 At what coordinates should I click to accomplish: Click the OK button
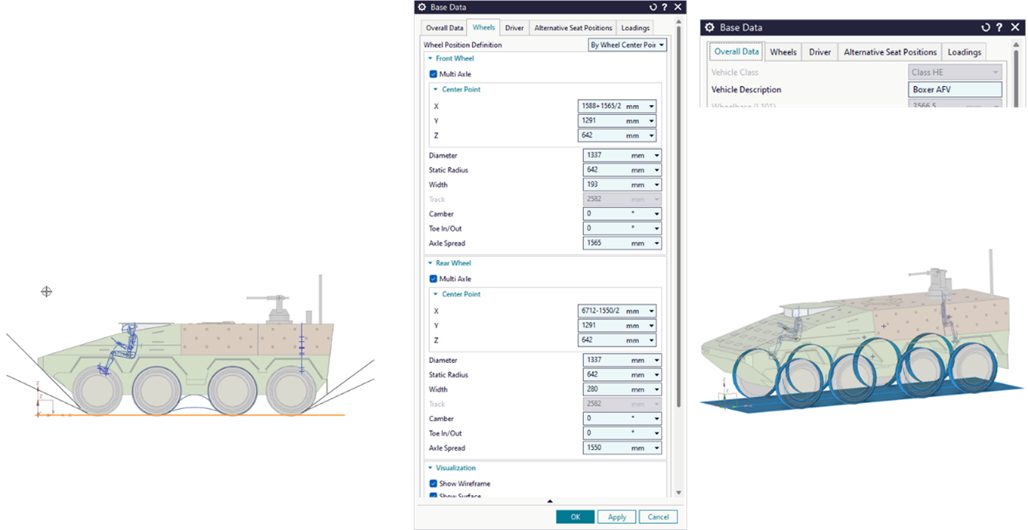click(575, 516)
